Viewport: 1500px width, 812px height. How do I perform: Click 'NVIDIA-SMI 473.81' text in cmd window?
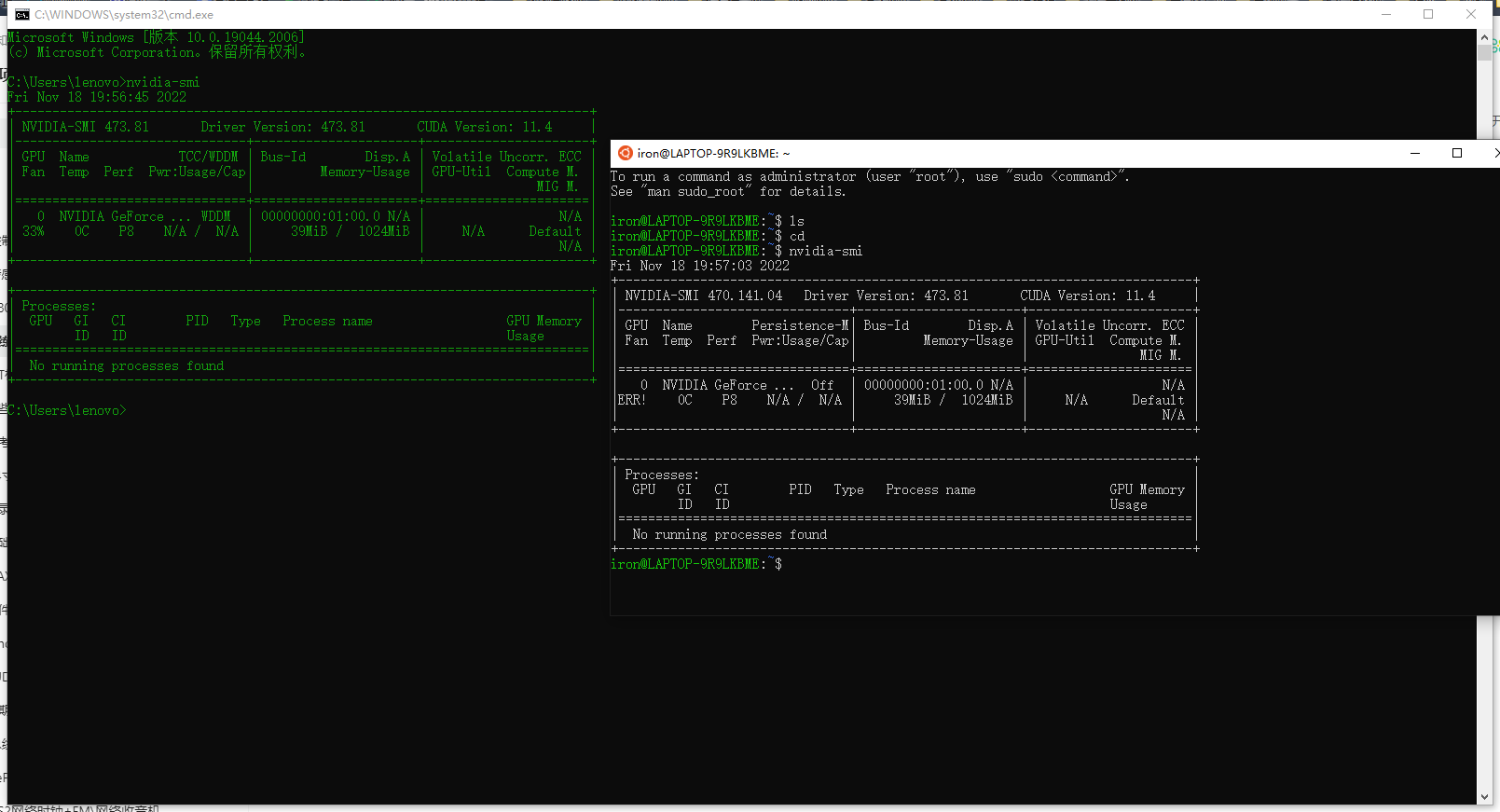85,127
